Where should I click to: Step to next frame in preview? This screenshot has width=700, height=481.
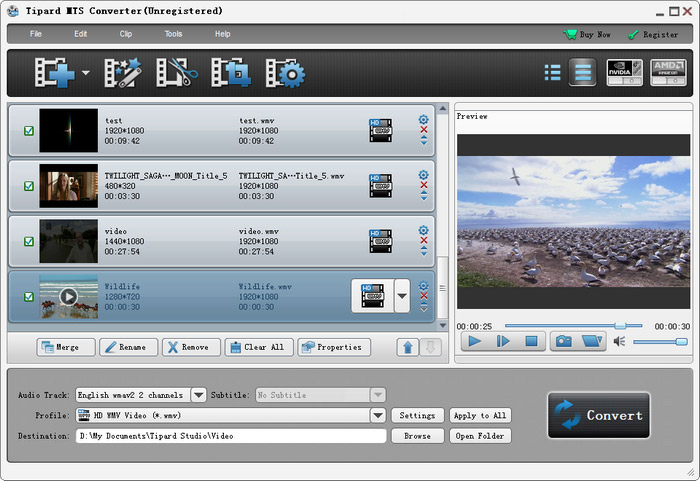coord(503,342)
